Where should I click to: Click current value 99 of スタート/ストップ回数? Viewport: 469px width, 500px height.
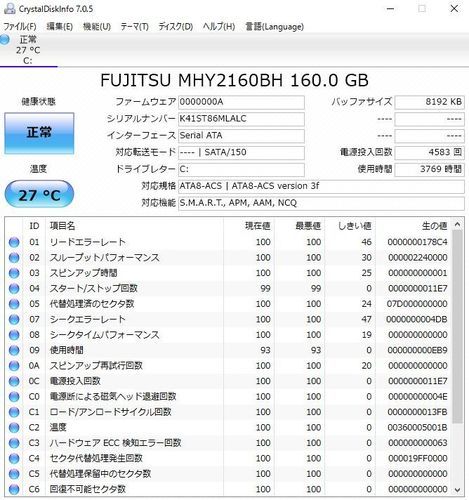(265, 289)
